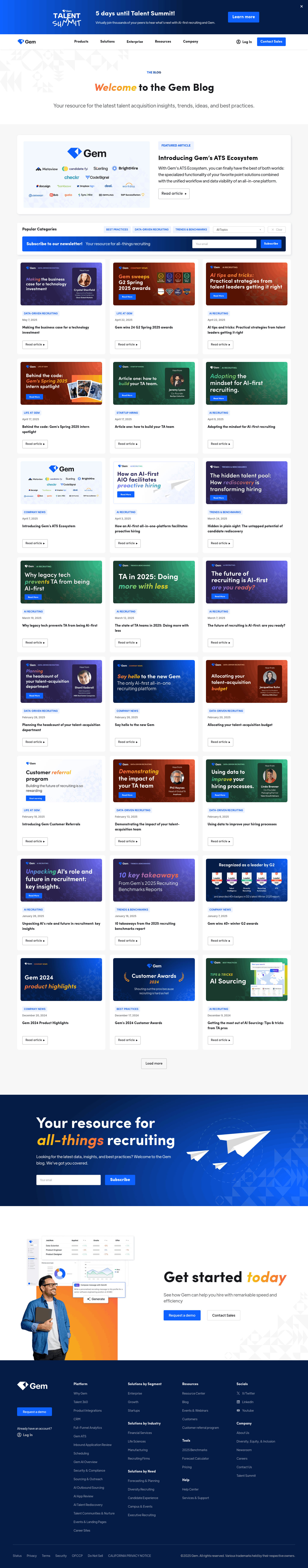Click the Talent Summit logo in banner
The height and width of the screenshot is (1568, 308).
[x=67, y=18]
